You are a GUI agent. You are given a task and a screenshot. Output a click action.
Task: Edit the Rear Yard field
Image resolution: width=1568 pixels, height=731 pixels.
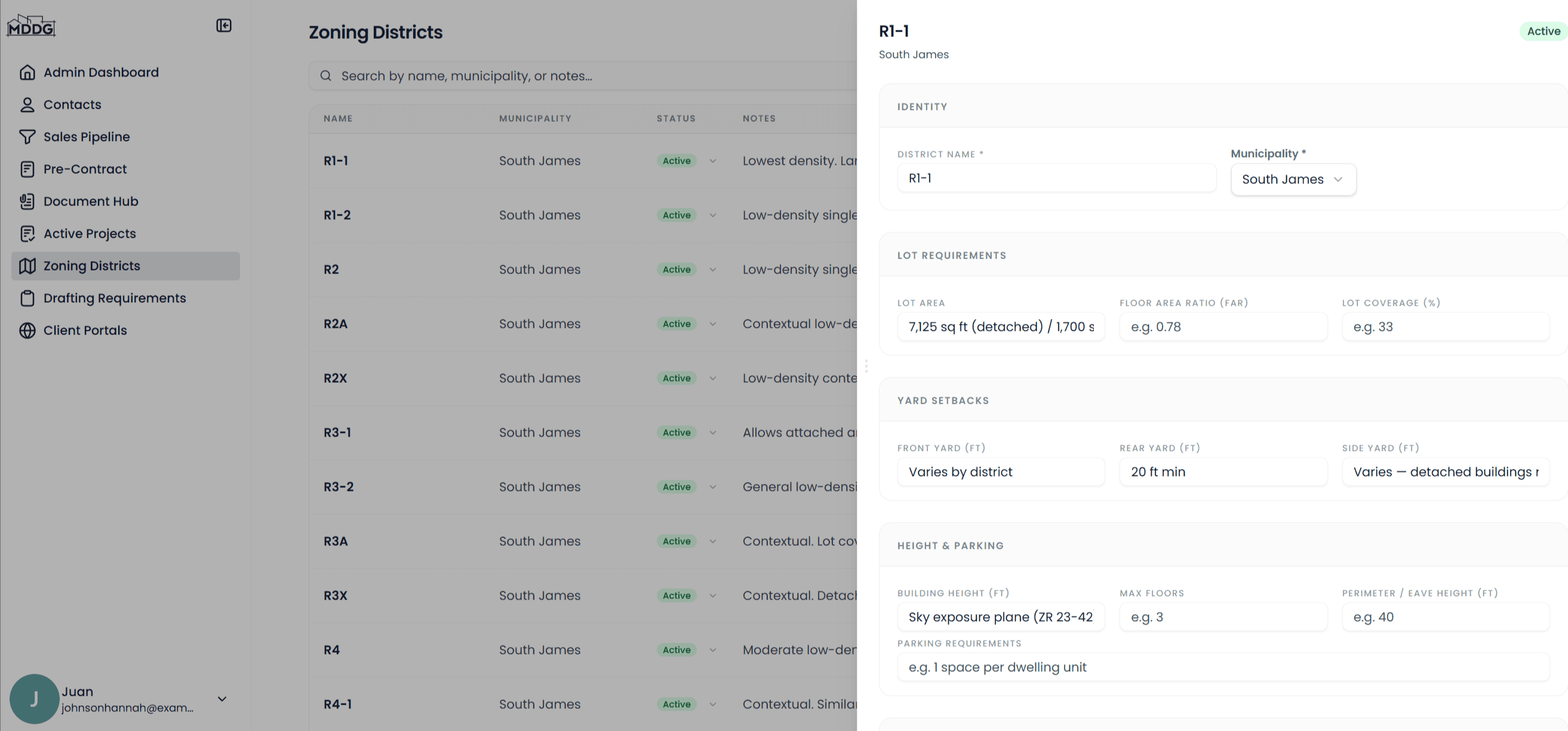1223,472
